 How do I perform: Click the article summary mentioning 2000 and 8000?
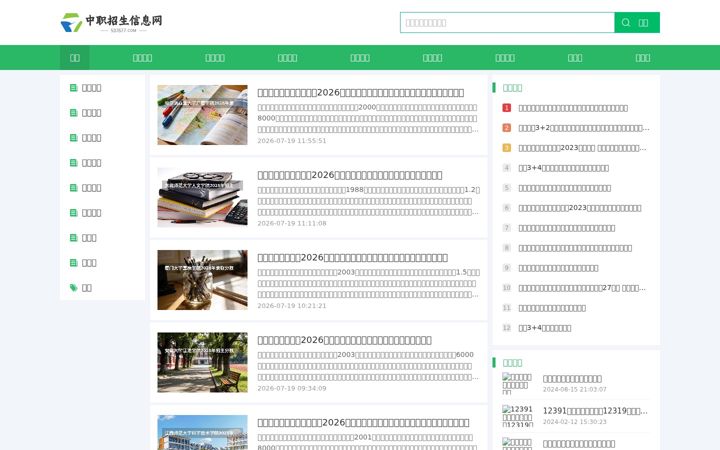coord(368,118)
